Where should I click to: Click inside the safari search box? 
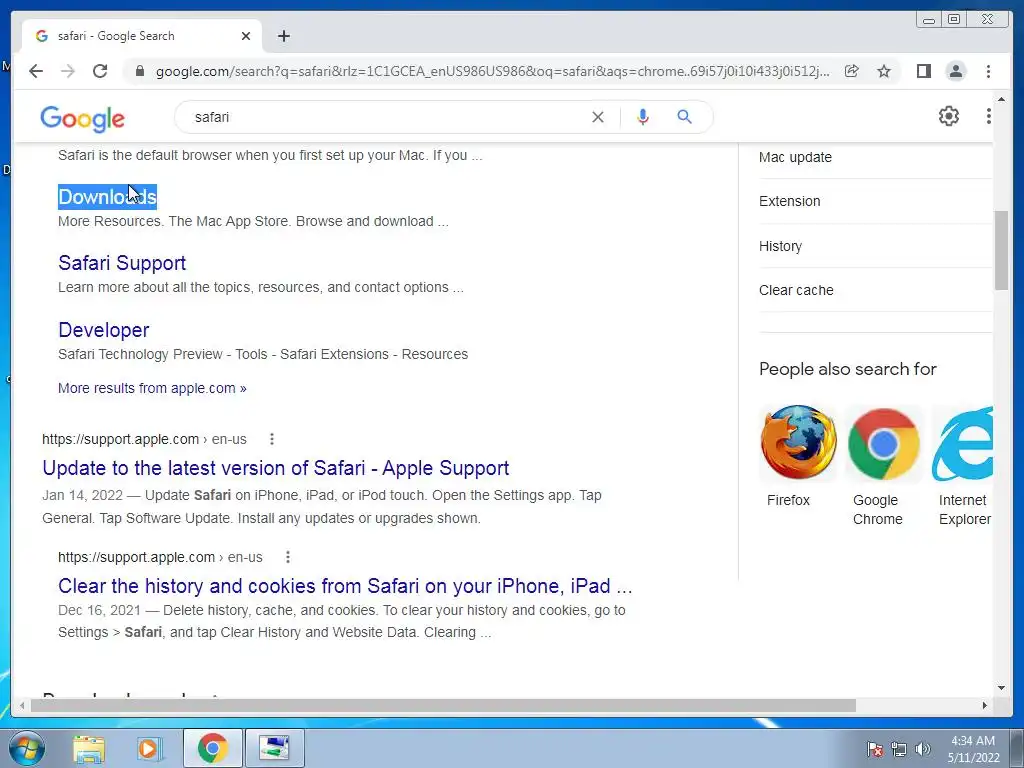click(x=385, y=117)
